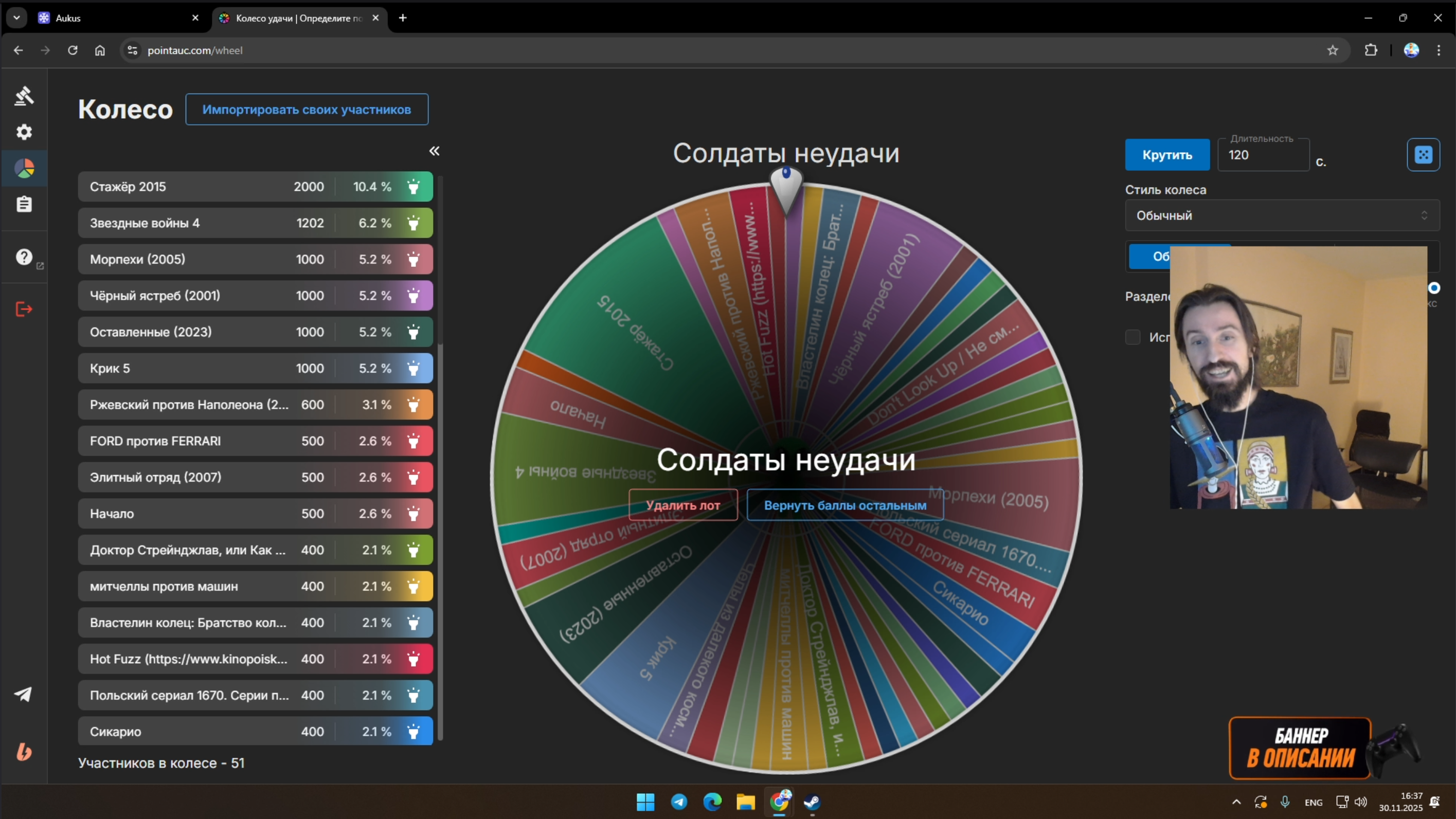Click the random dice button near duration

1423,154
